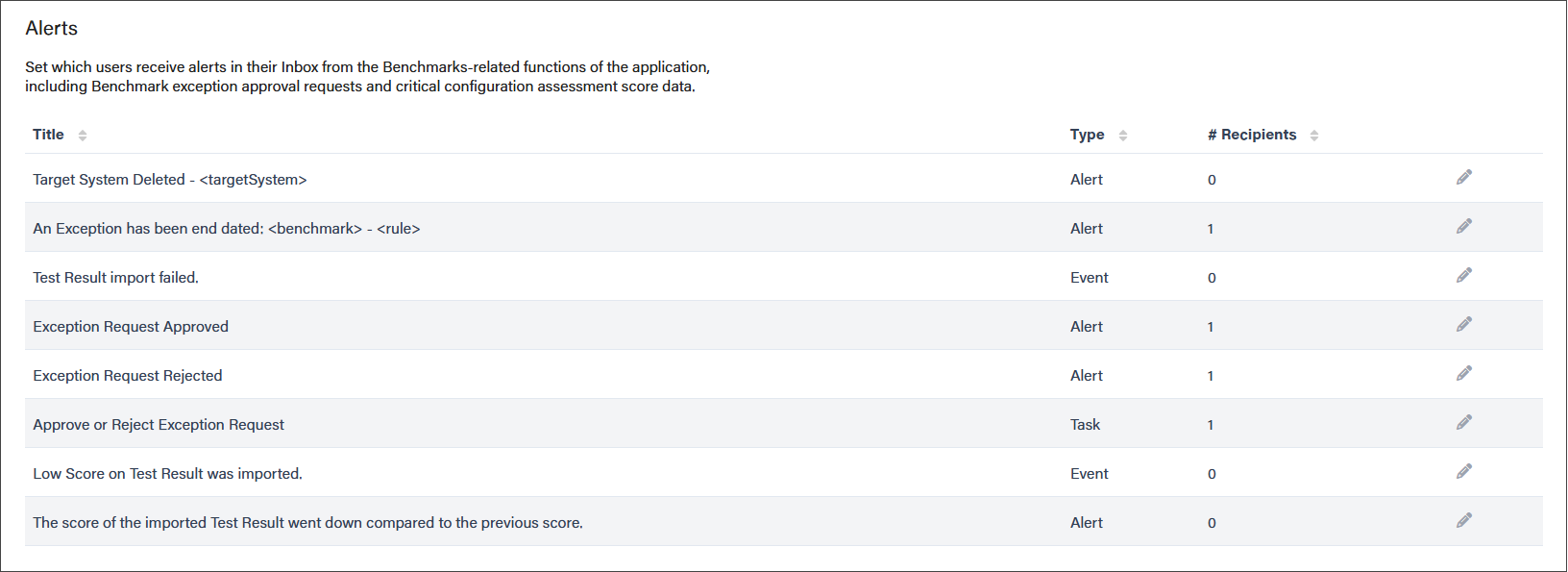Select the Exception Request Approved row title
The image size is (1568, 572).
[x=131, y=327]
